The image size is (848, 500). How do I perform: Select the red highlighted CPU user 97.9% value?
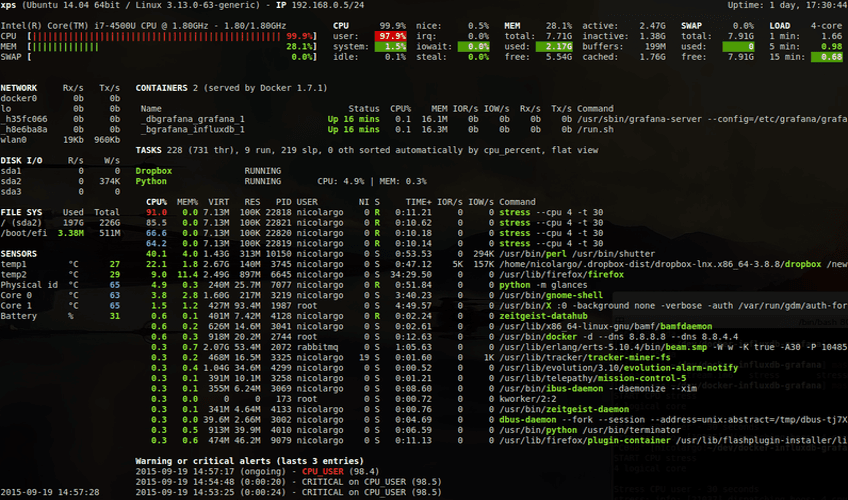388,36
